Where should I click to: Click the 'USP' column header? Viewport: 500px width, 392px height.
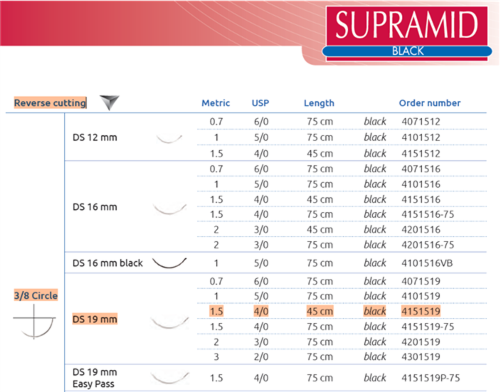coord(260,103)
